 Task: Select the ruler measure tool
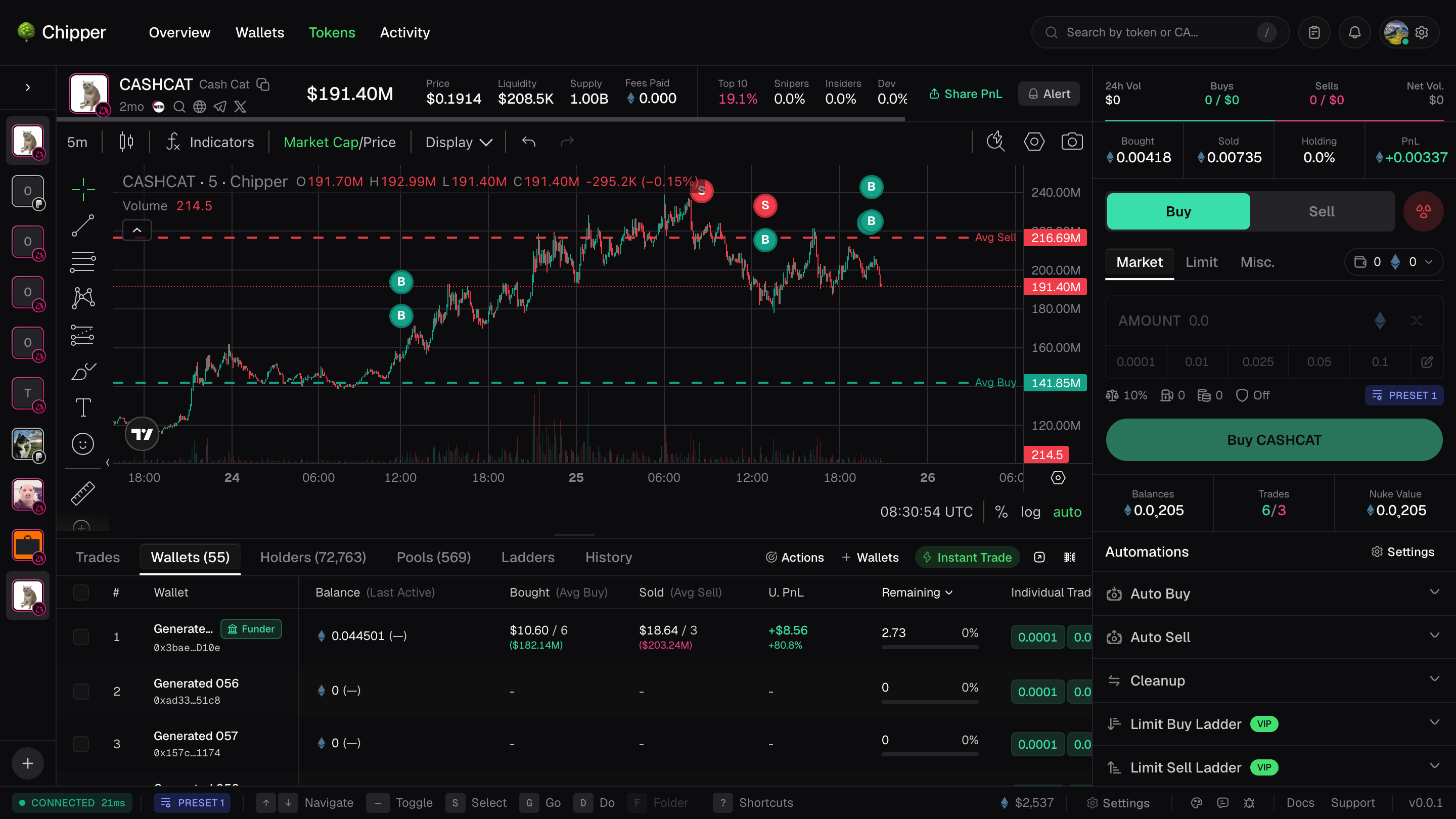click(x=83, y=493)
